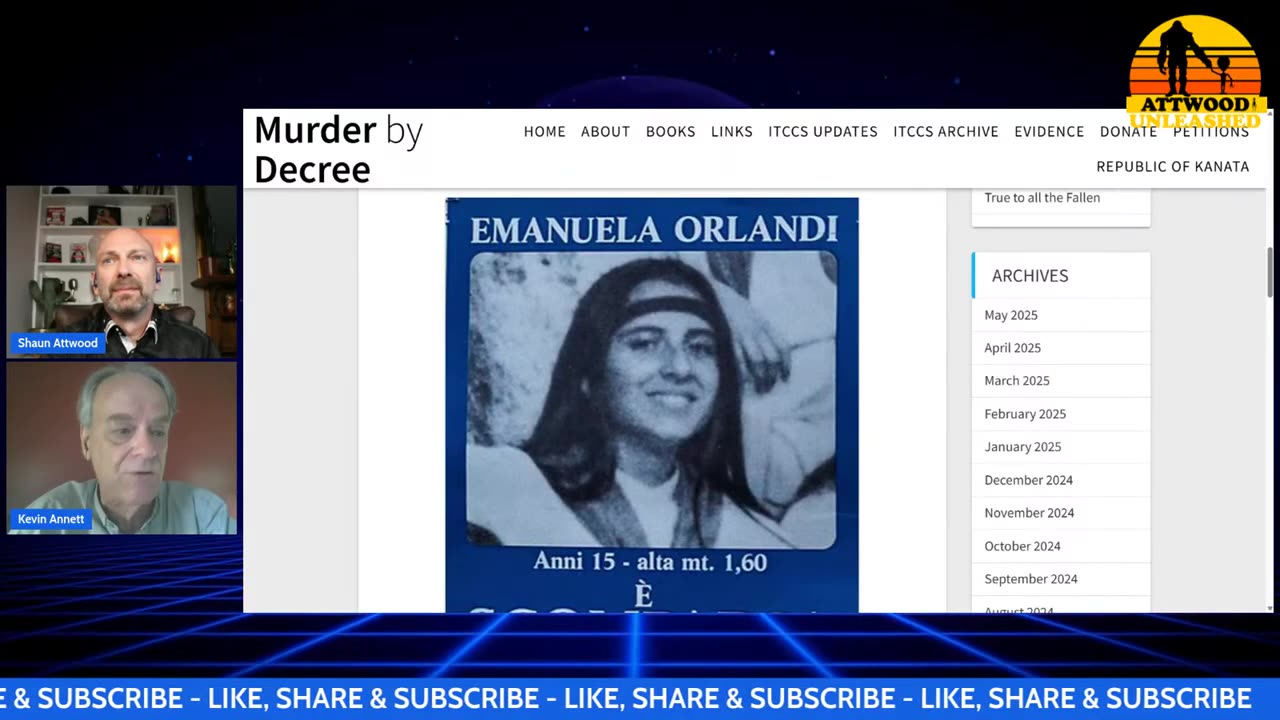This screenshot has height=720, width=1280.
Task: Open the November 2024 archive
Action: 1029,513
